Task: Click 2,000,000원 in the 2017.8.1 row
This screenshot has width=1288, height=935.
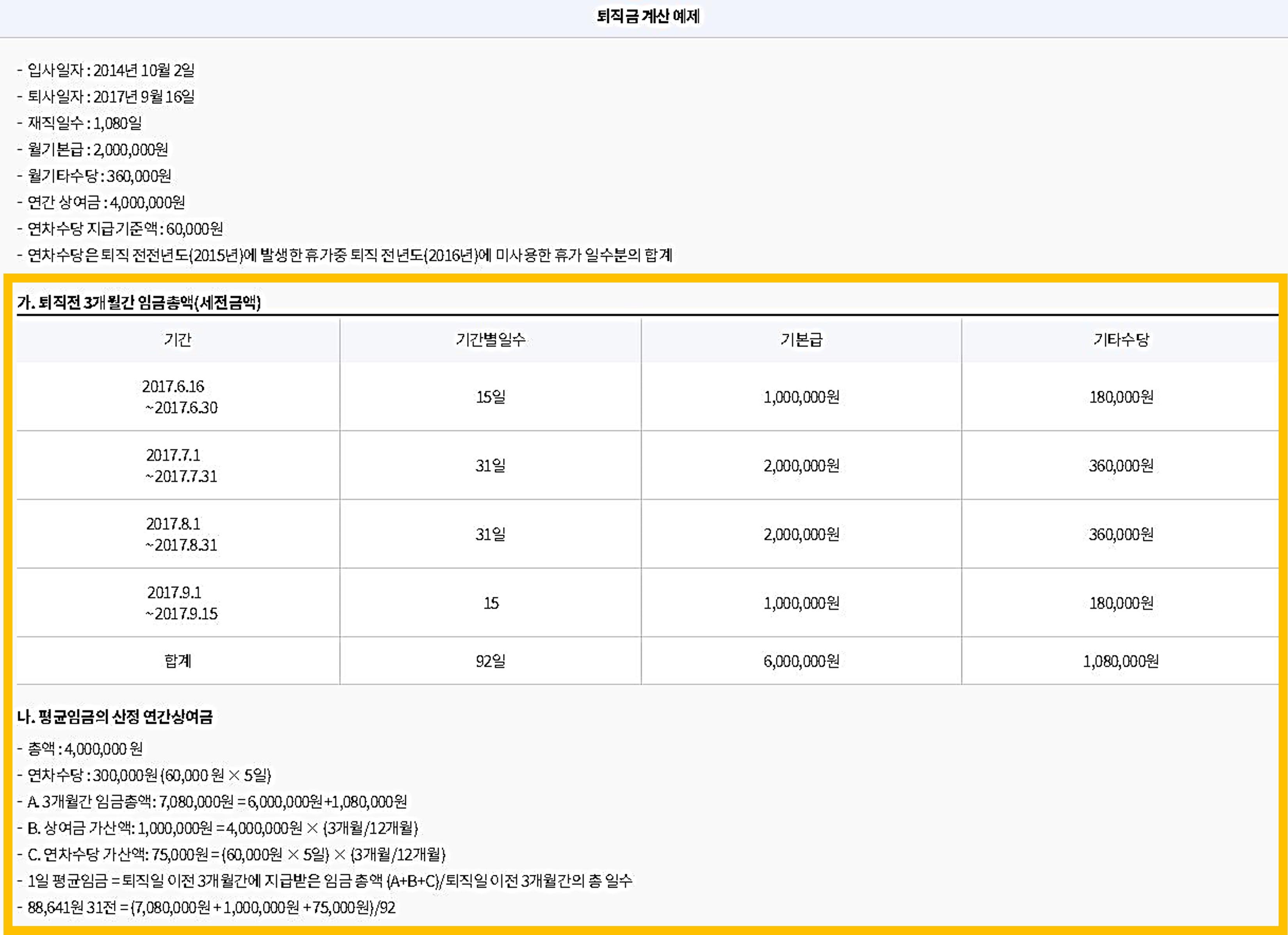Action: pyautogui.click(x=801, y=534)
